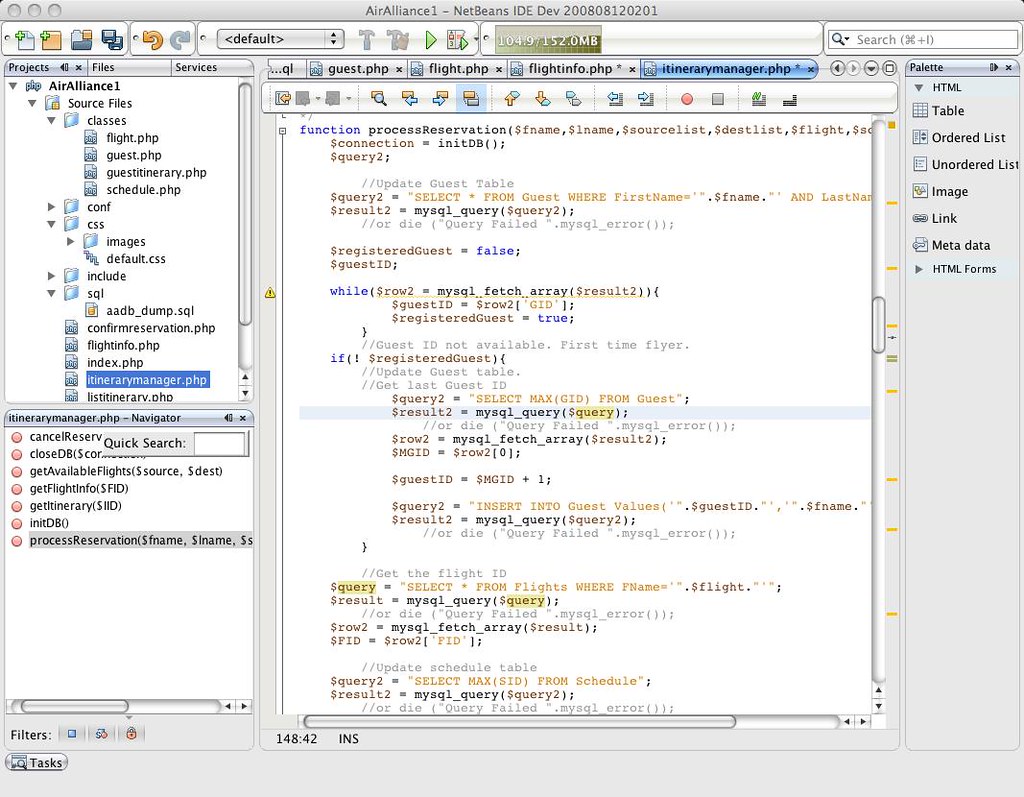Screen dimensions: 1024x797
Task: Maximize the editor window button
Action: pos(889,68)
